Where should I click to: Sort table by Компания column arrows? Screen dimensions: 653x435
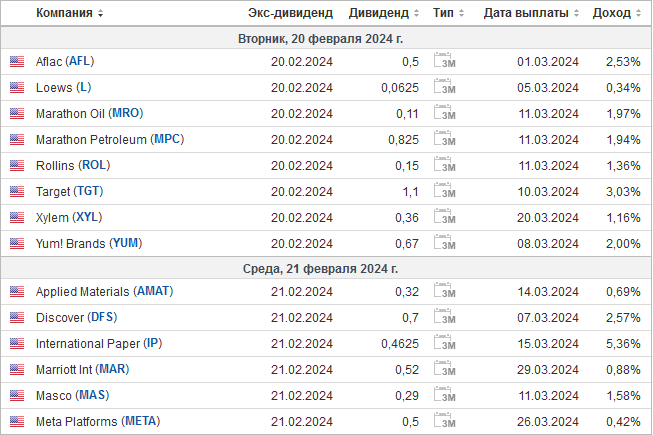tap(100, 13)
